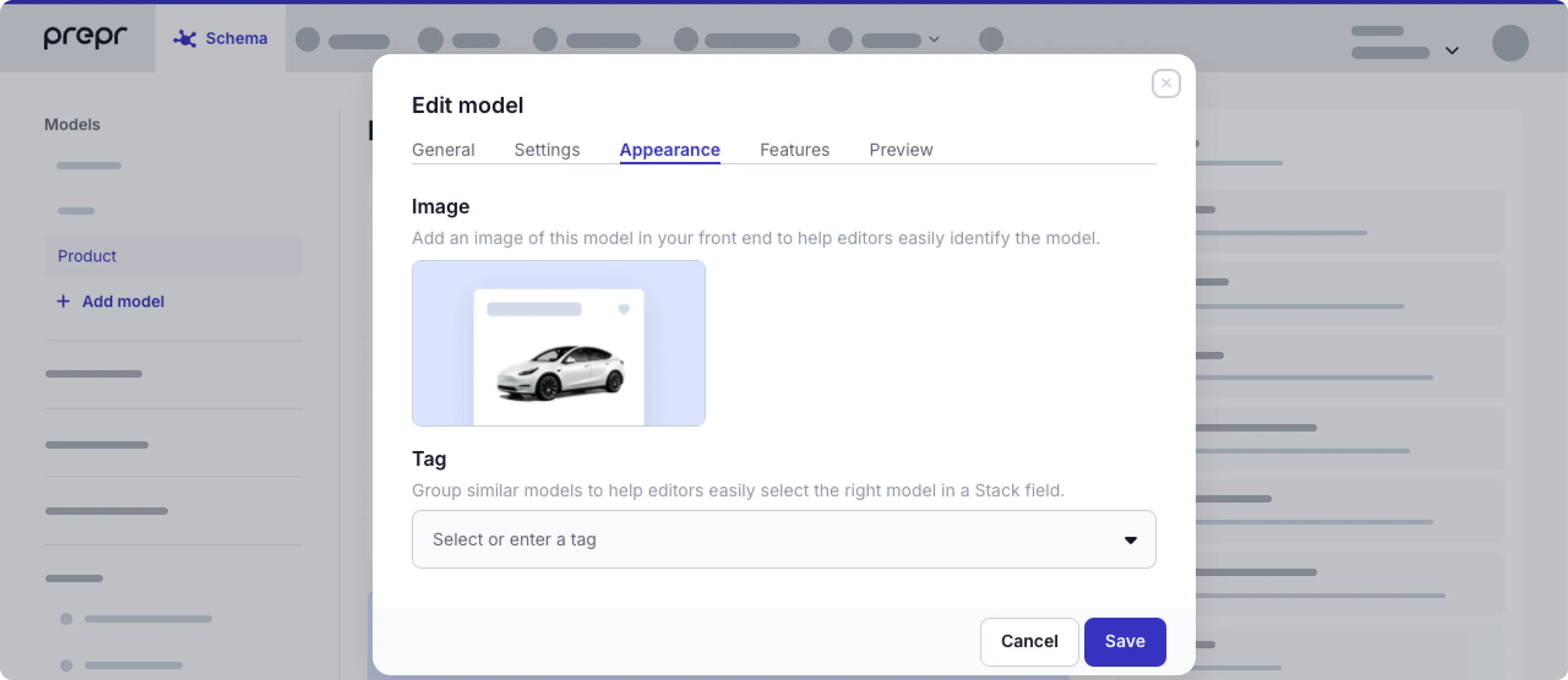The width and height of the screenshot is (1568, 680).
Task: Switch to the General tab
Action: (443, 150)
